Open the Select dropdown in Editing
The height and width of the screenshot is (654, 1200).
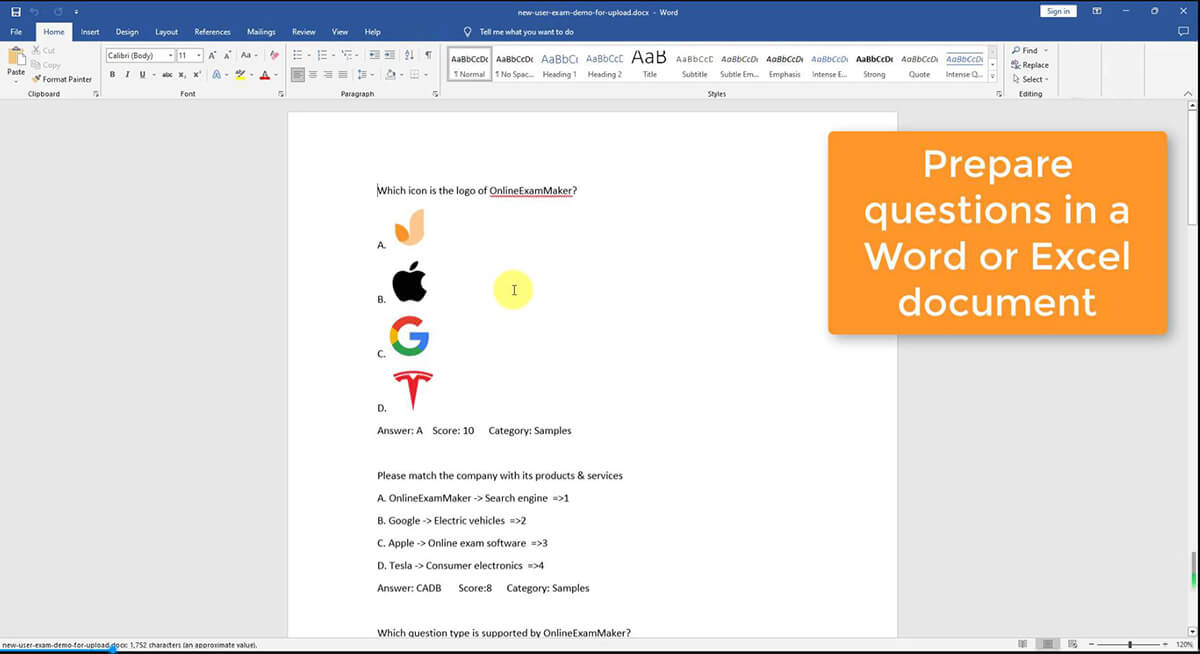pos(1029,79)
